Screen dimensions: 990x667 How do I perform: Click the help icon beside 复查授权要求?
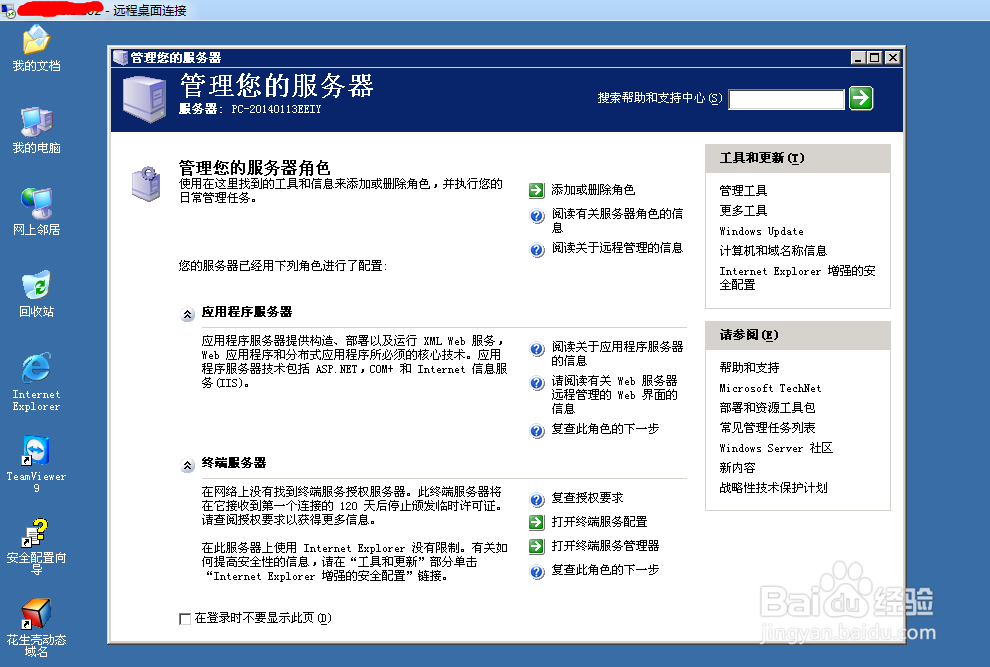pos(536,499)
